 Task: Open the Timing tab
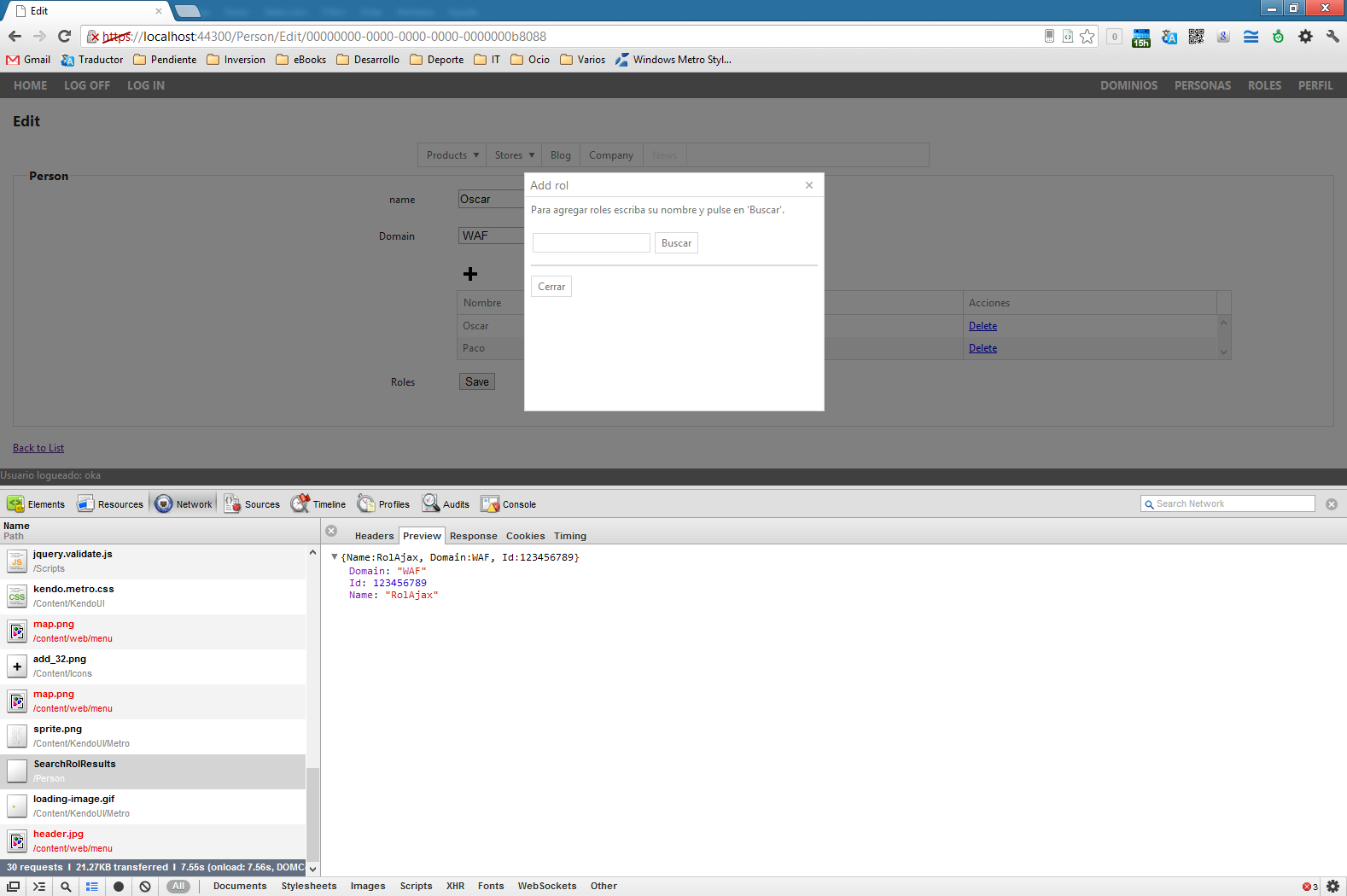pos(570,536)
